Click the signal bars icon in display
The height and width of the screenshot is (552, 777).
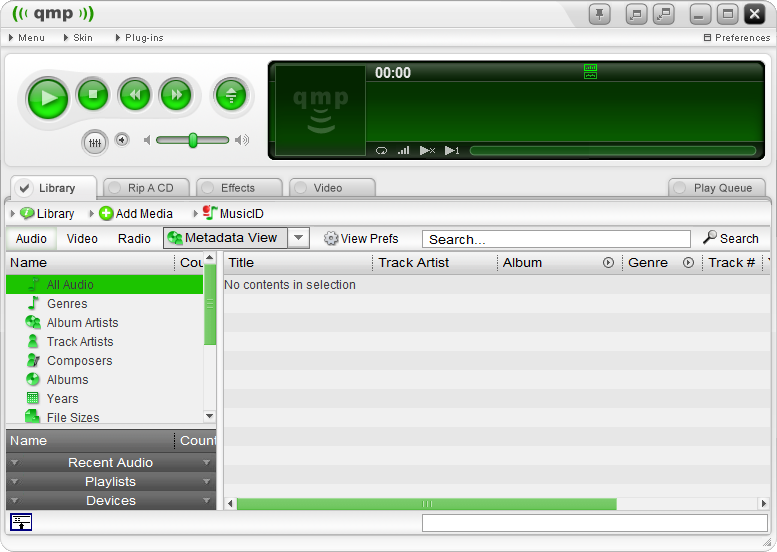[x=403, y=150]
